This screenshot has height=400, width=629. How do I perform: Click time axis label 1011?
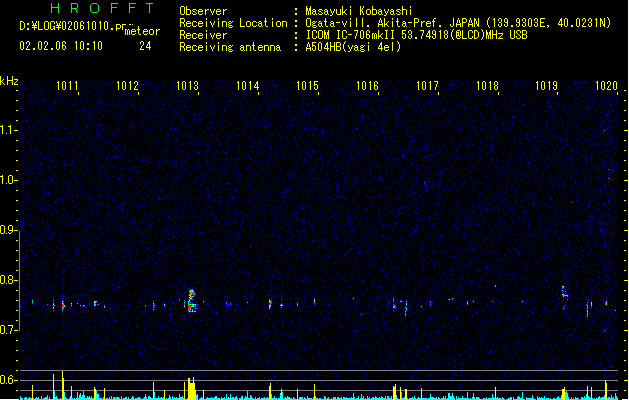point(67,86)
